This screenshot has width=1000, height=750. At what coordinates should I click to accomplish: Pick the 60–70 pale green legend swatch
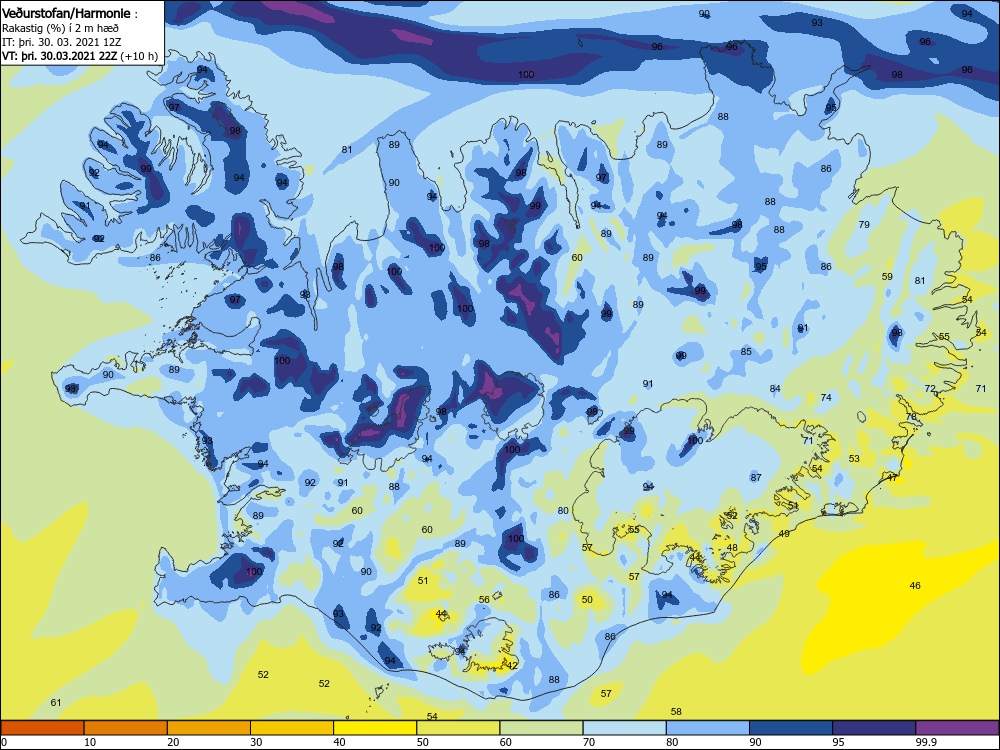pyautogui.click(x=541, y=728)
